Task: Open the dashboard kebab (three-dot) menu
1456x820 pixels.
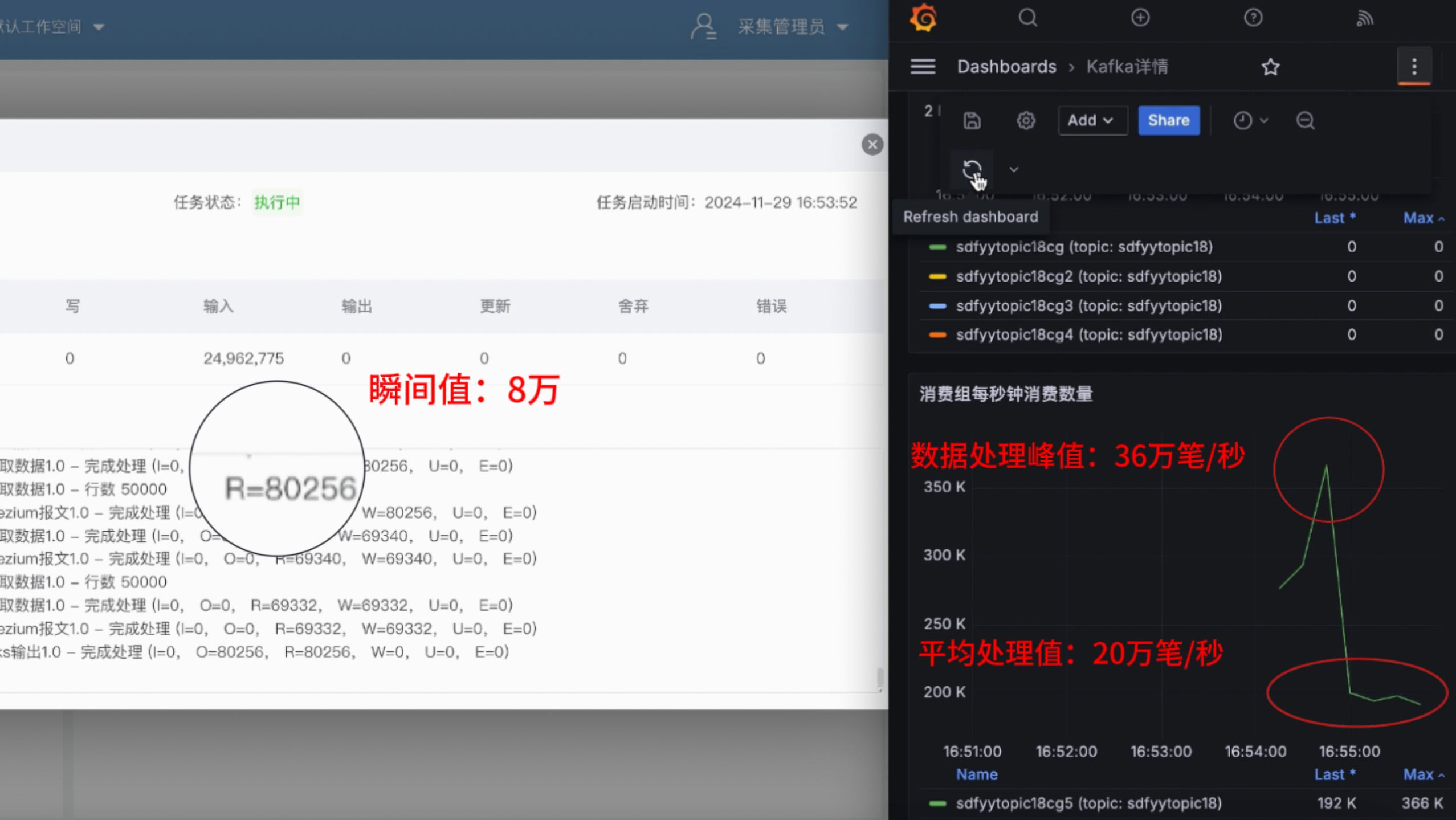Action: [1413, 67]
